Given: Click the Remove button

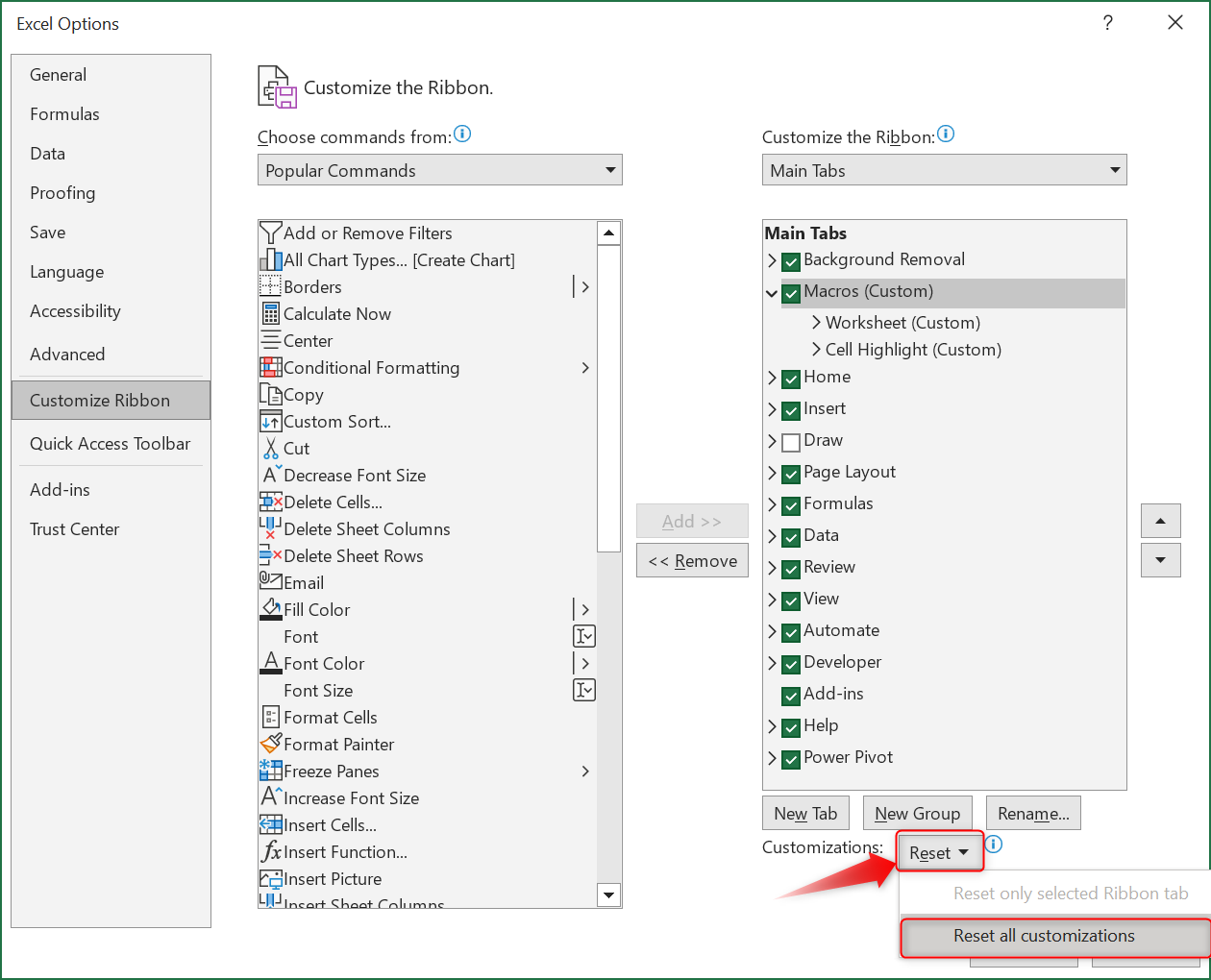Looking at the screenshot, I should [x=692, y=561].
